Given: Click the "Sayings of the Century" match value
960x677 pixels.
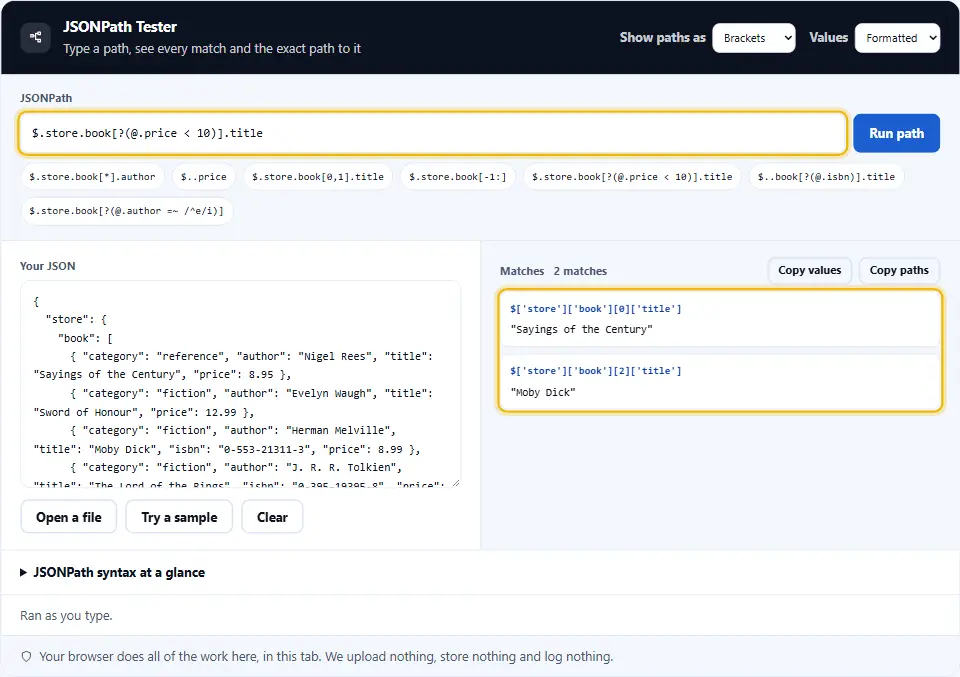Looking at the screenshot, I should (x=582, y=329).
